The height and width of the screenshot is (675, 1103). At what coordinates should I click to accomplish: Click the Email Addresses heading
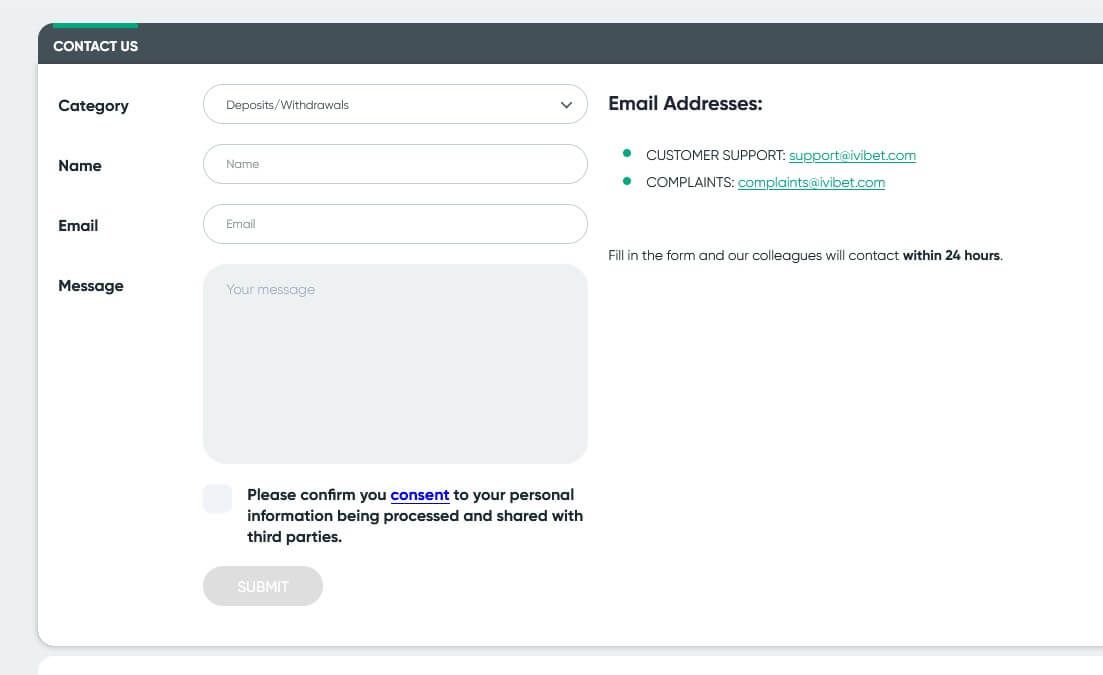[685, 103]
